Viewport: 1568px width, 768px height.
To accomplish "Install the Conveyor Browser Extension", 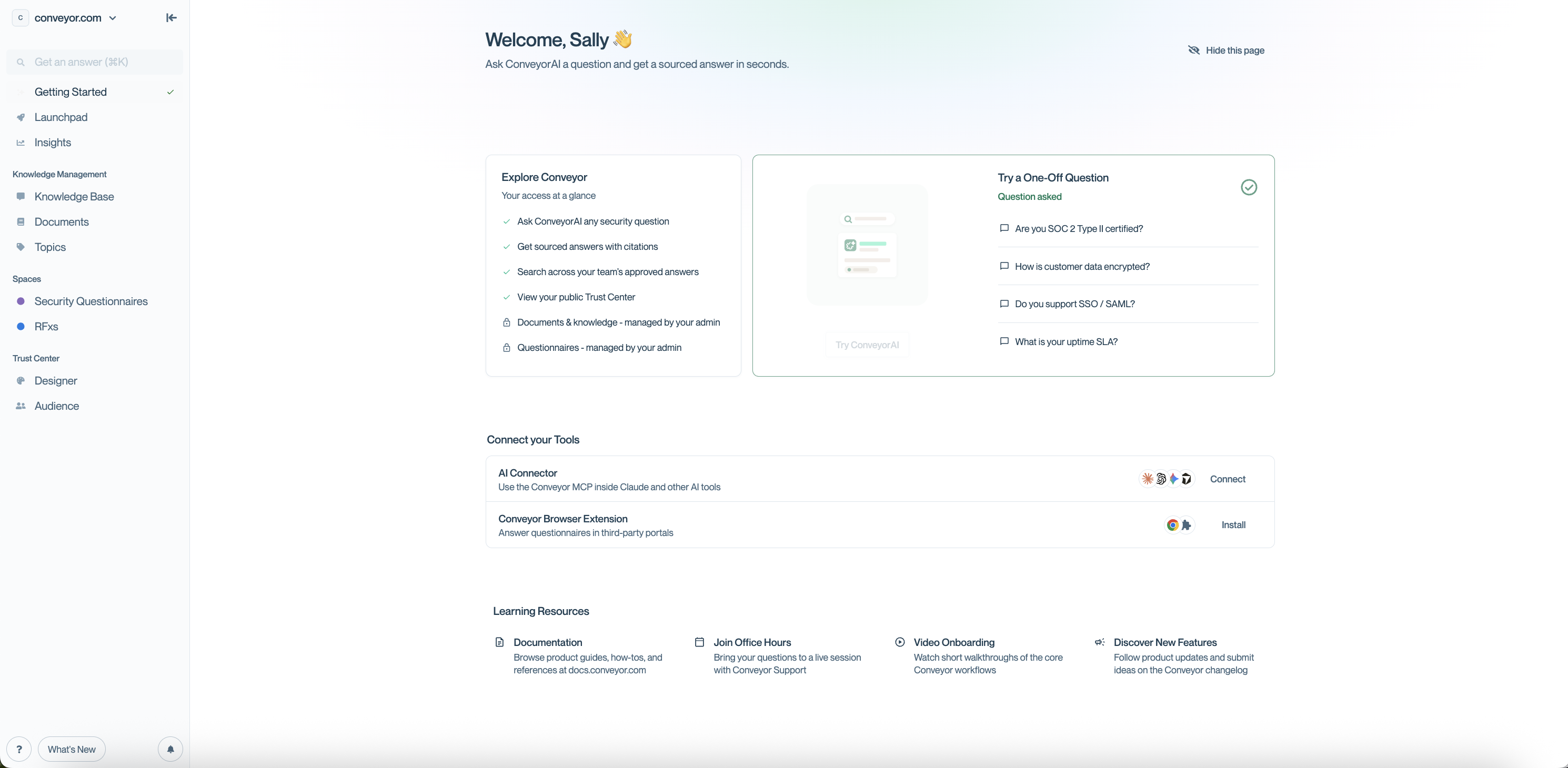I will tap(1233, 525).
